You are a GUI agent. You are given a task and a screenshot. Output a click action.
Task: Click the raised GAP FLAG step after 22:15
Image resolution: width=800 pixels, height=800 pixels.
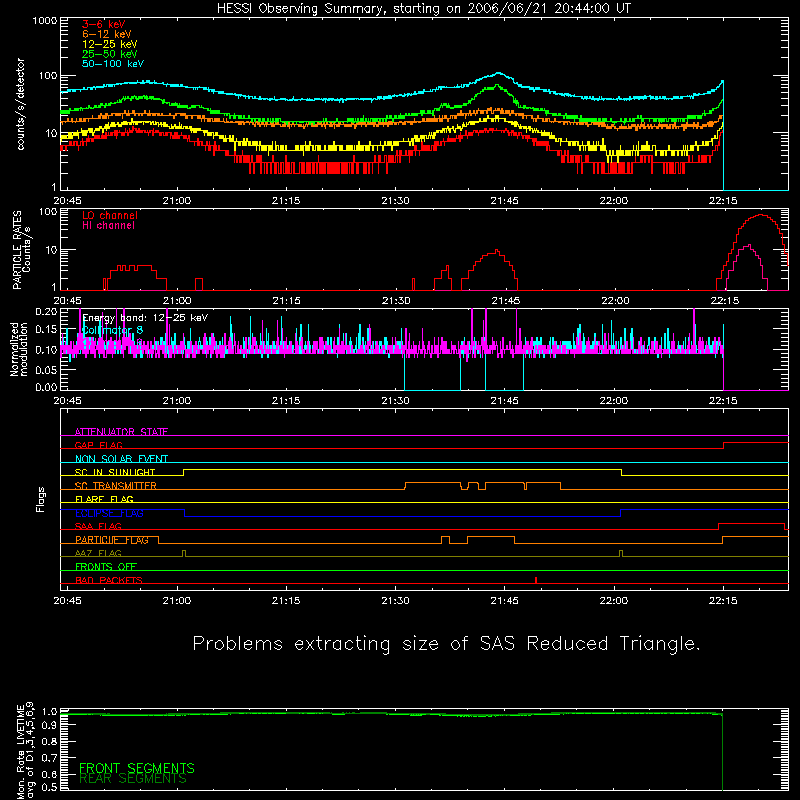pos(756,443)
